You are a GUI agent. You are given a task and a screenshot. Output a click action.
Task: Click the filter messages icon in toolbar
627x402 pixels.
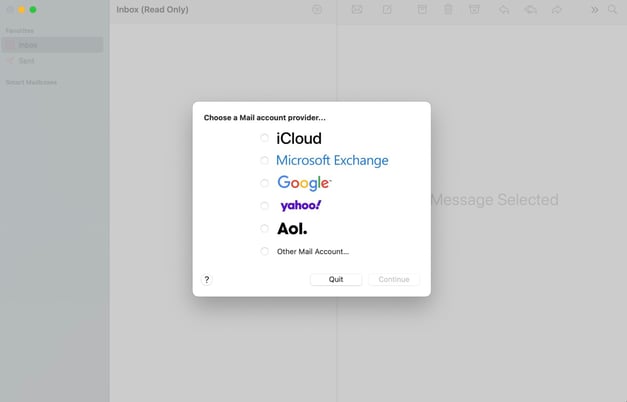tap(317, 9)
